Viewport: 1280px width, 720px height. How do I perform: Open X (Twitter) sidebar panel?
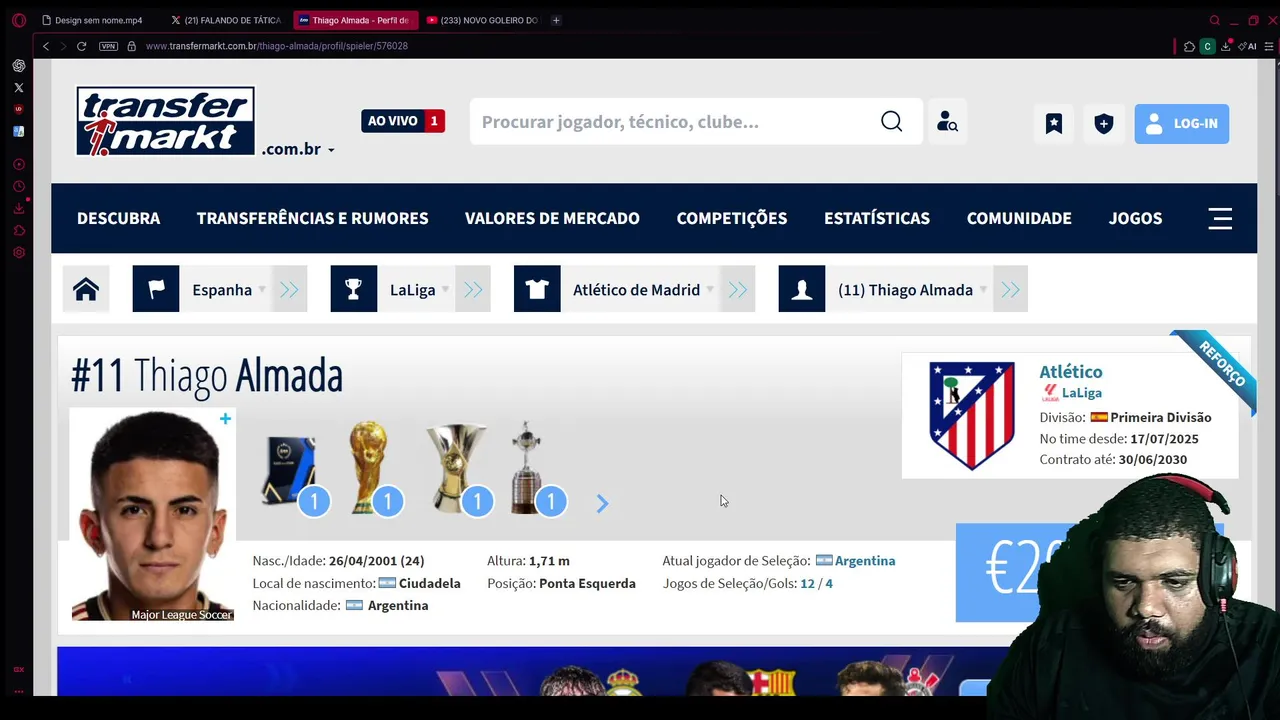click(x=18, y=88)
